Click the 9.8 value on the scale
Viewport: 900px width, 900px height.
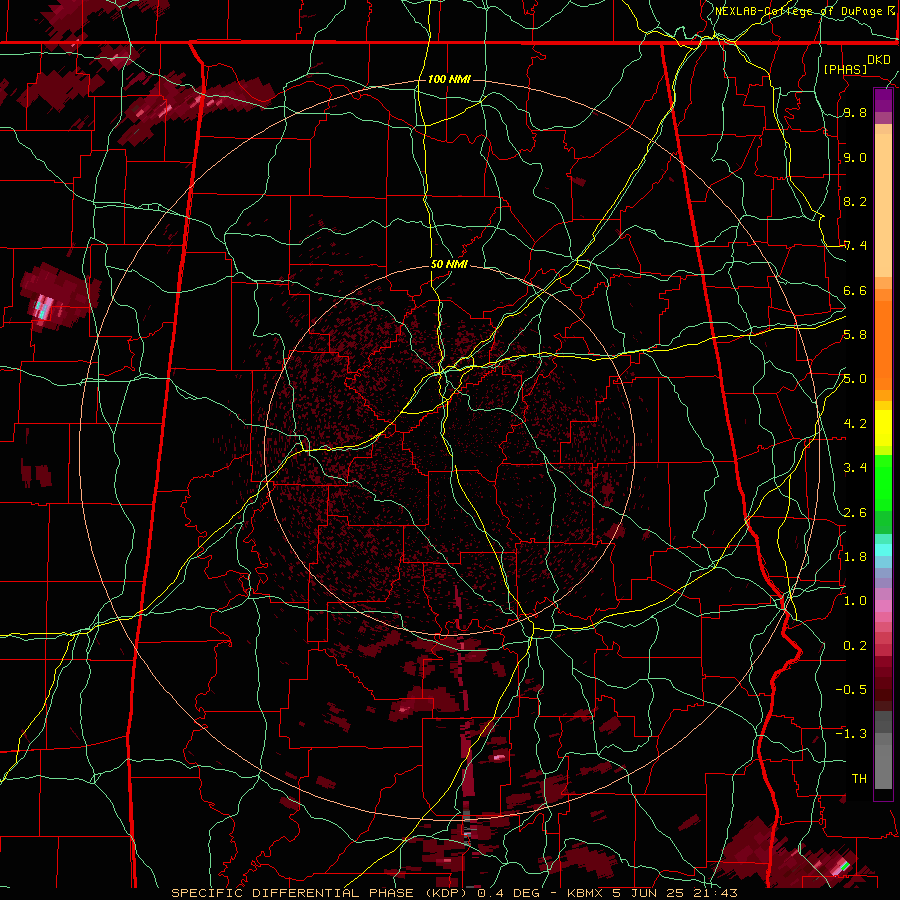tap(855, 113)
